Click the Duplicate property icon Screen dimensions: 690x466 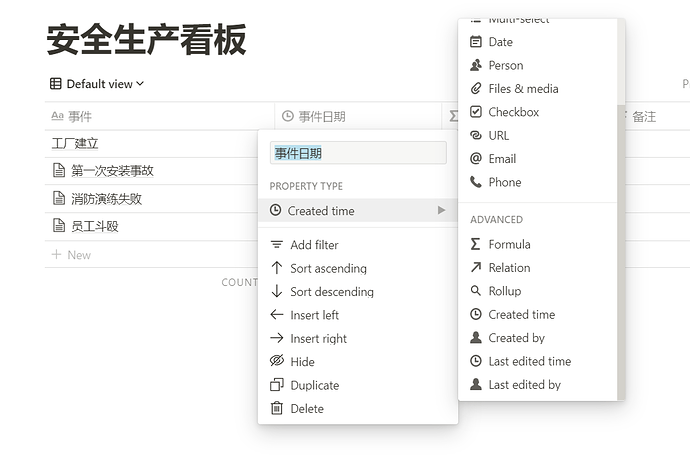click(277, 385)
